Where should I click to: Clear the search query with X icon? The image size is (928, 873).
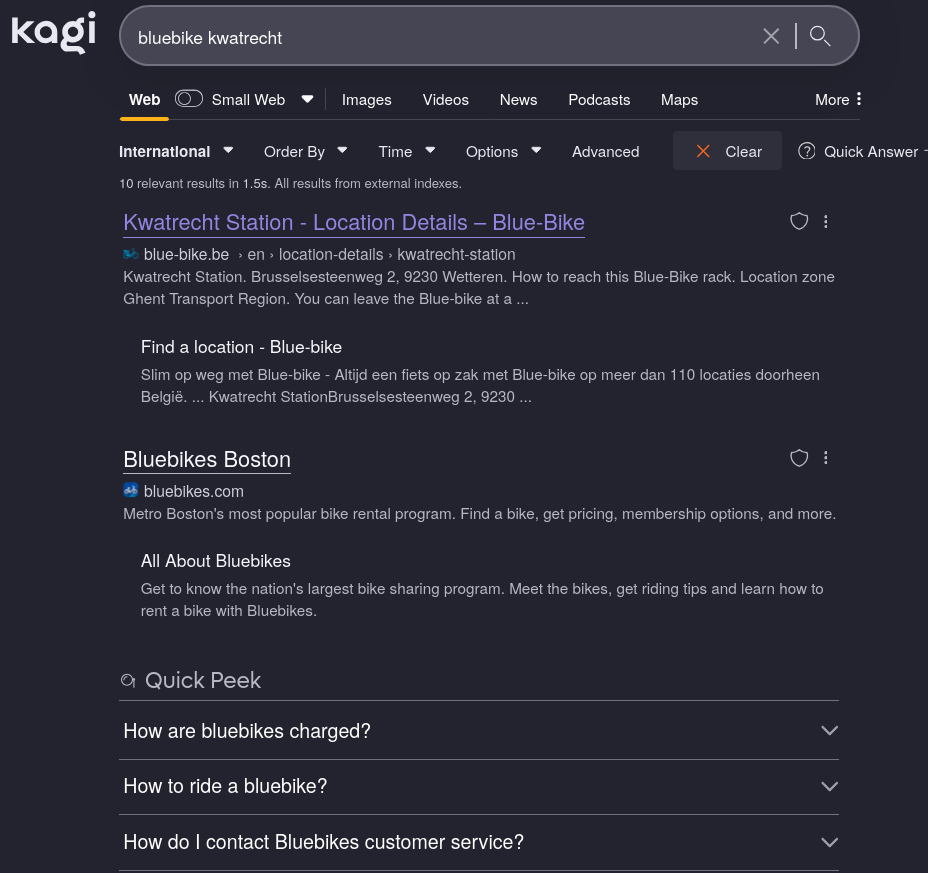[x=771, y=37]
